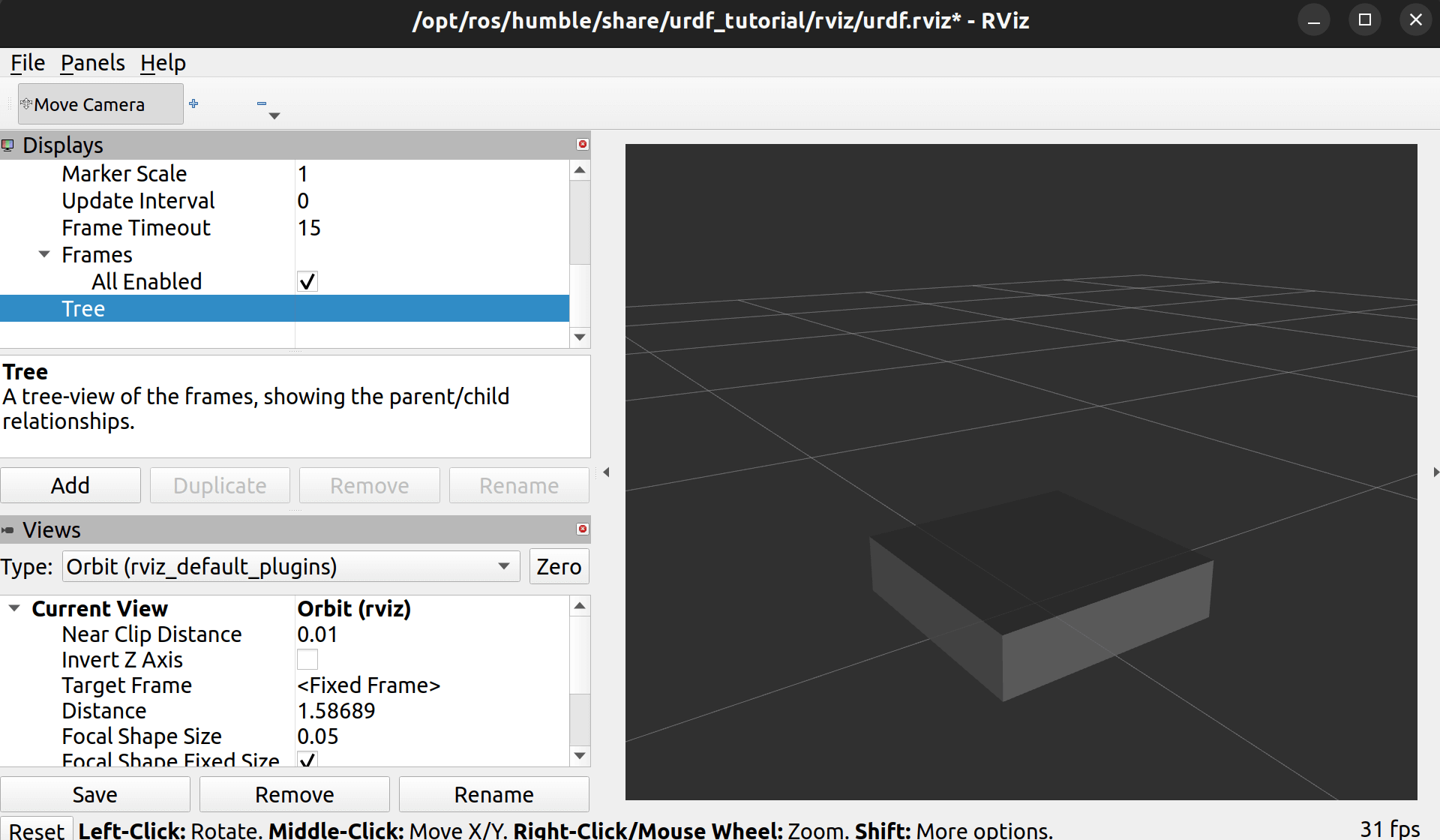The height and width of the screenshot is (840, 1440).
Task: Select the Move Camera tool
Action: 100,104
